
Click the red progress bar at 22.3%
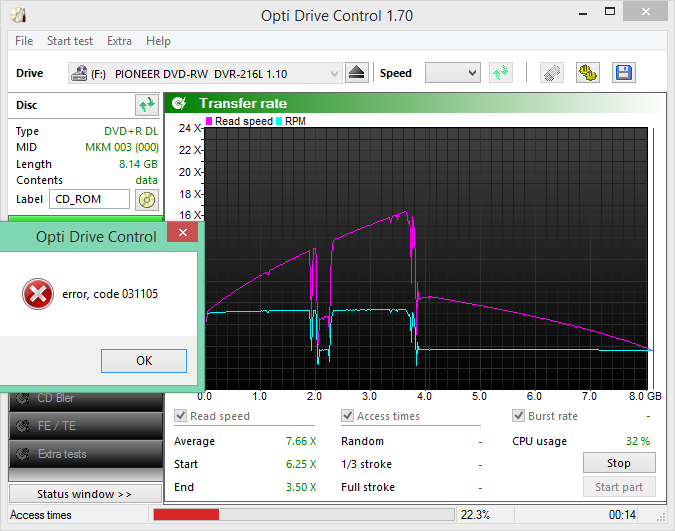186,515
